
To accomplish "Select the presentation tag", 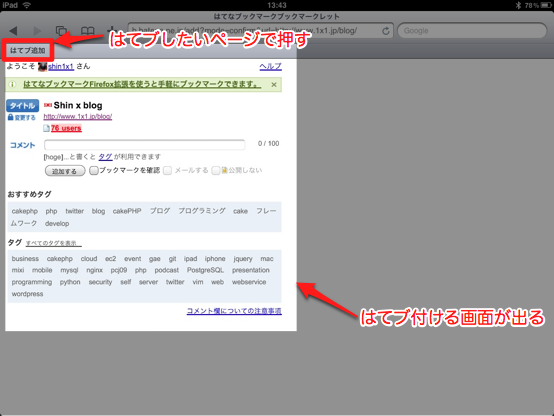I will coord(251,270).
